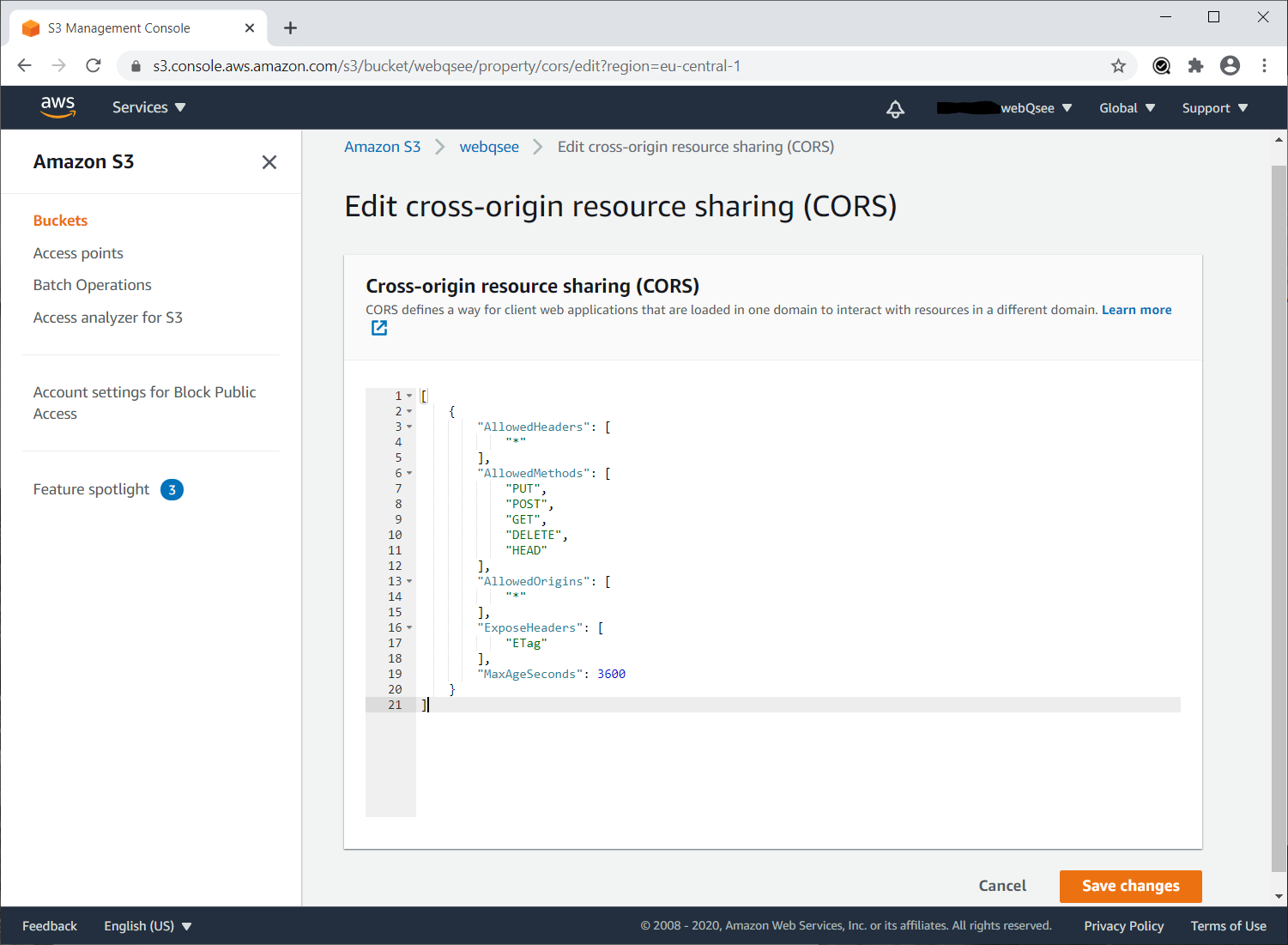Go back with the browser back arrow
This screenshot has width=1288, height=945.
25,66
